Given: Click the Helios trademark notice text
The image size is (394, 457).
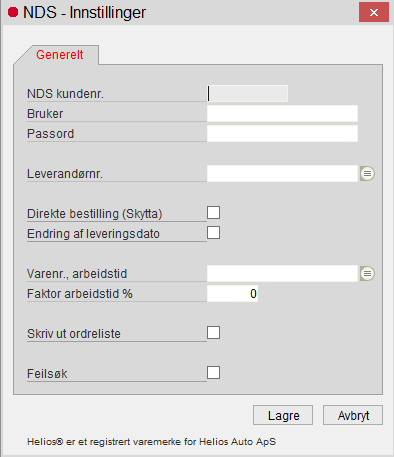Looking at the screenshot, I should (151, 442).
